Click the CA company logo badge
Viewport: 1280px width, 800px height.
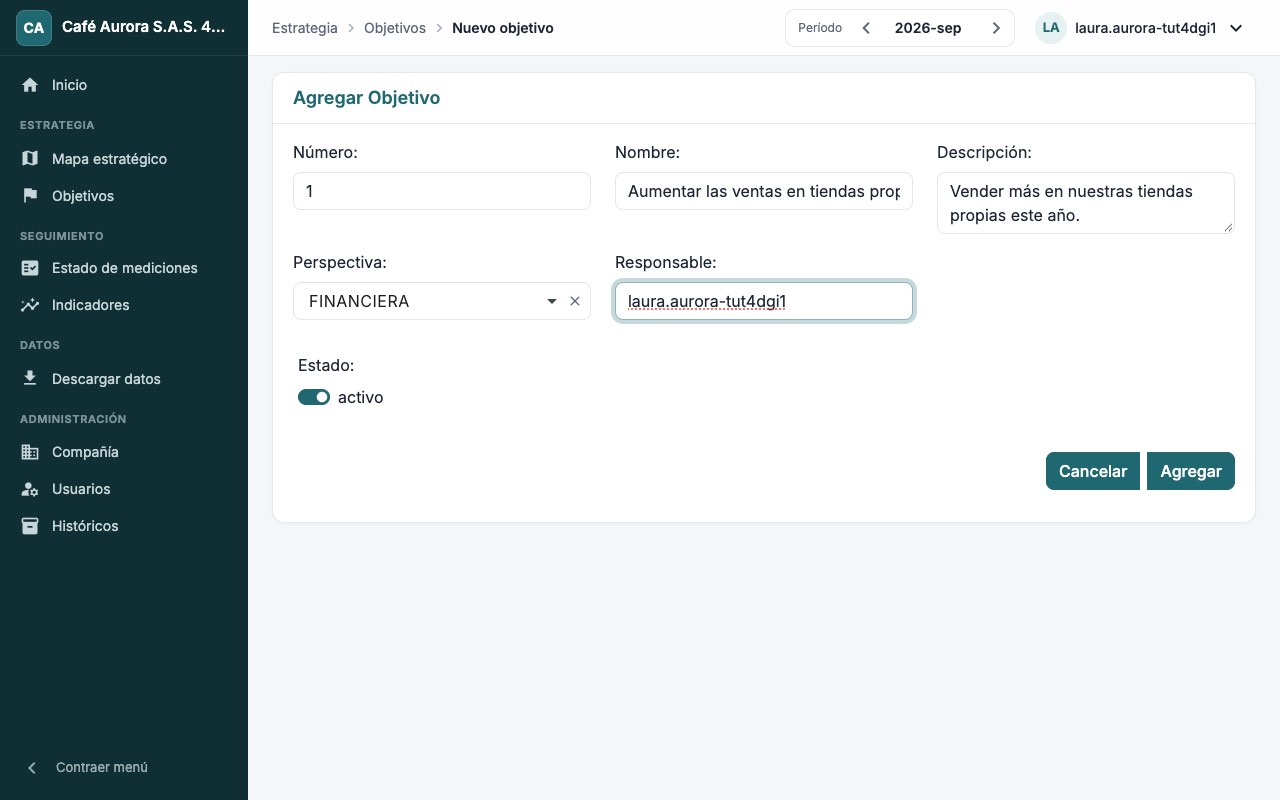pos(34,28)
